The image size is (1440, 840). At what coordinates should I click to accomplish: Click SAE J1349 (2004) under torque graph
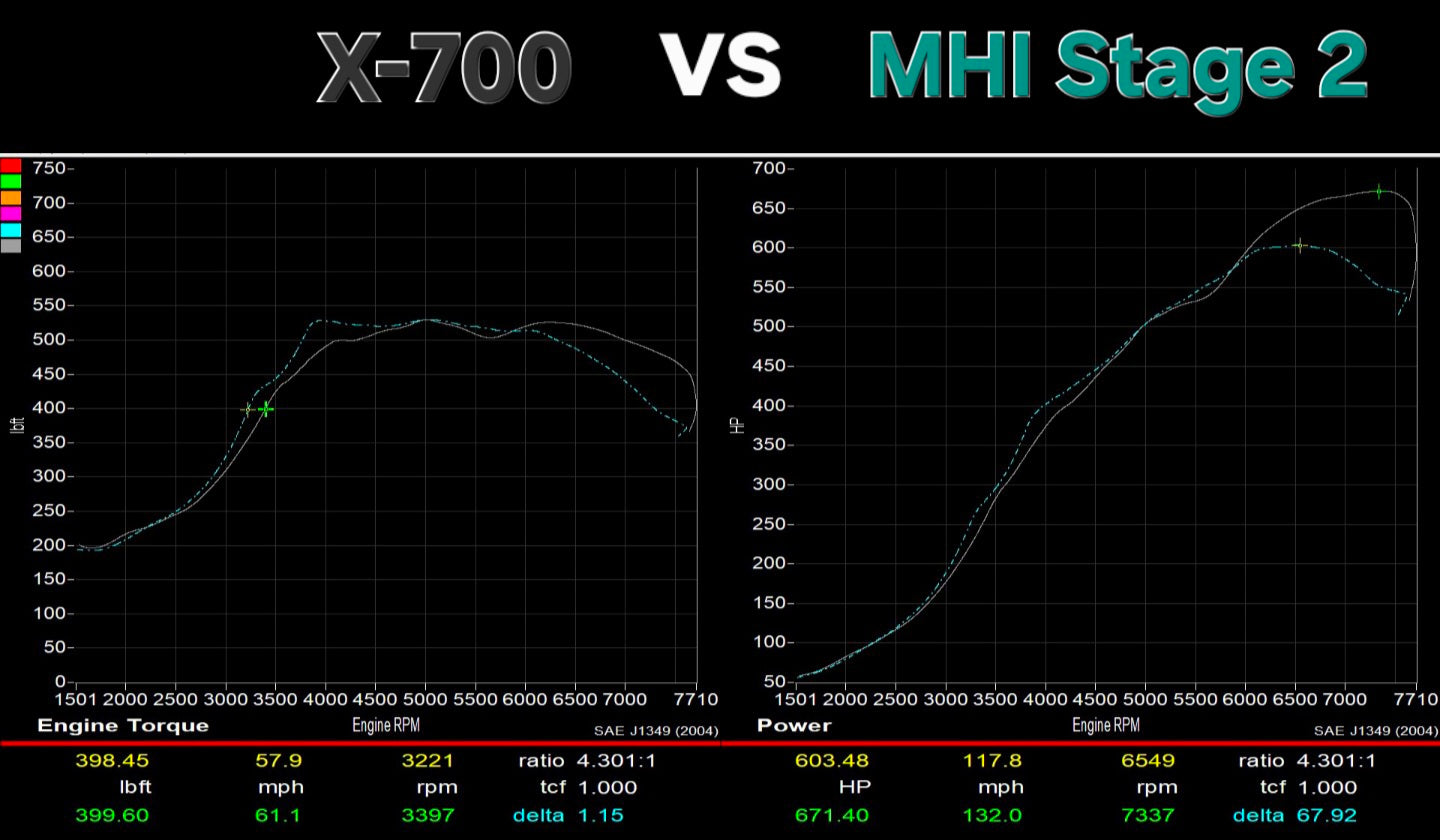[656, 731]
